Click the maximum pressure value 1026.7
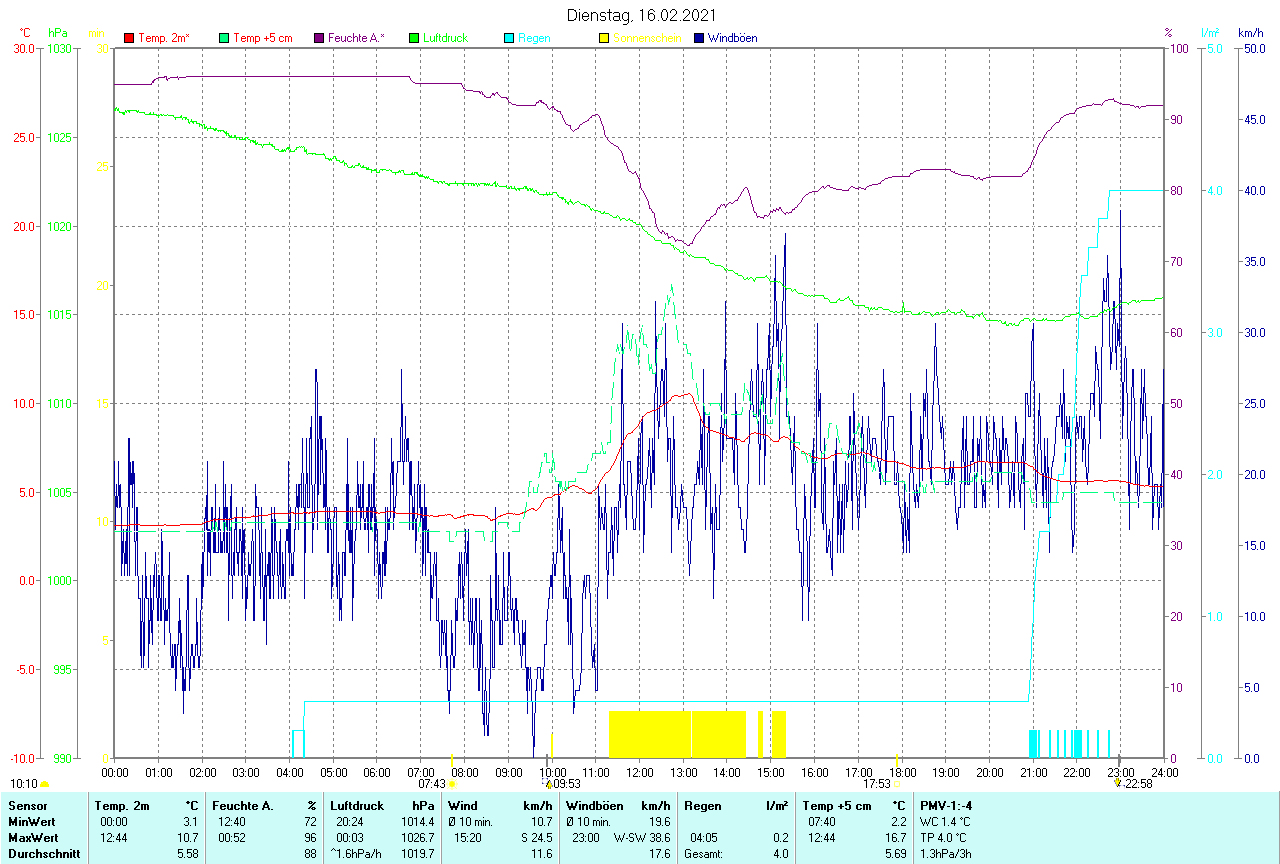 pyautogui.click(x=417, y=837)
